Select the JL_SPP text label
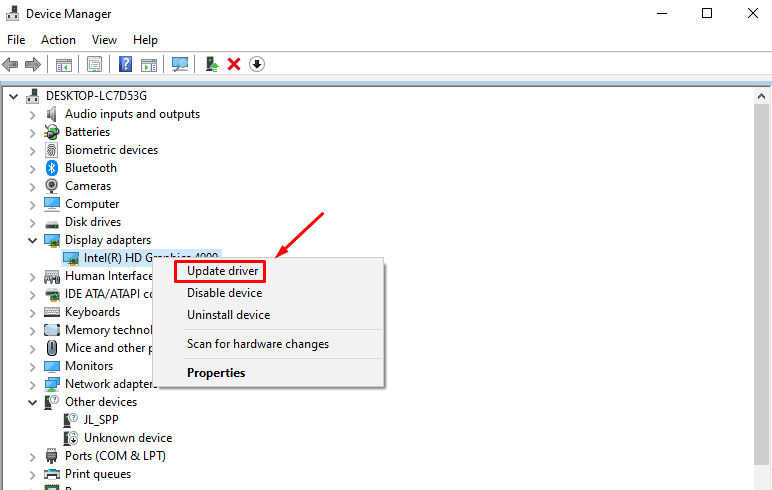 click(x=101, y=420)
